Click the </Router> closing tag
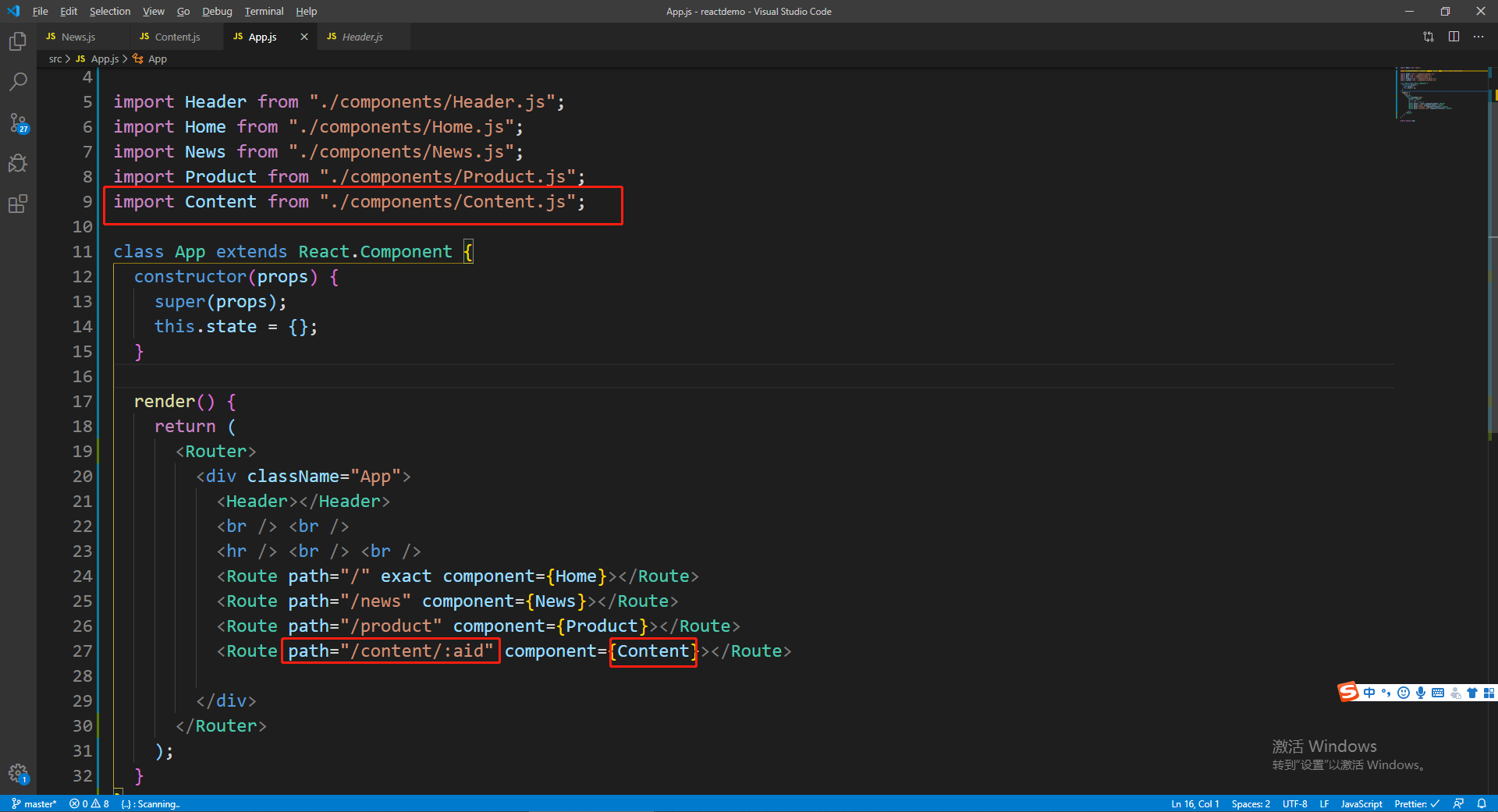The height and width of the screenshot is (812, 1498). (x=221, y=726)
